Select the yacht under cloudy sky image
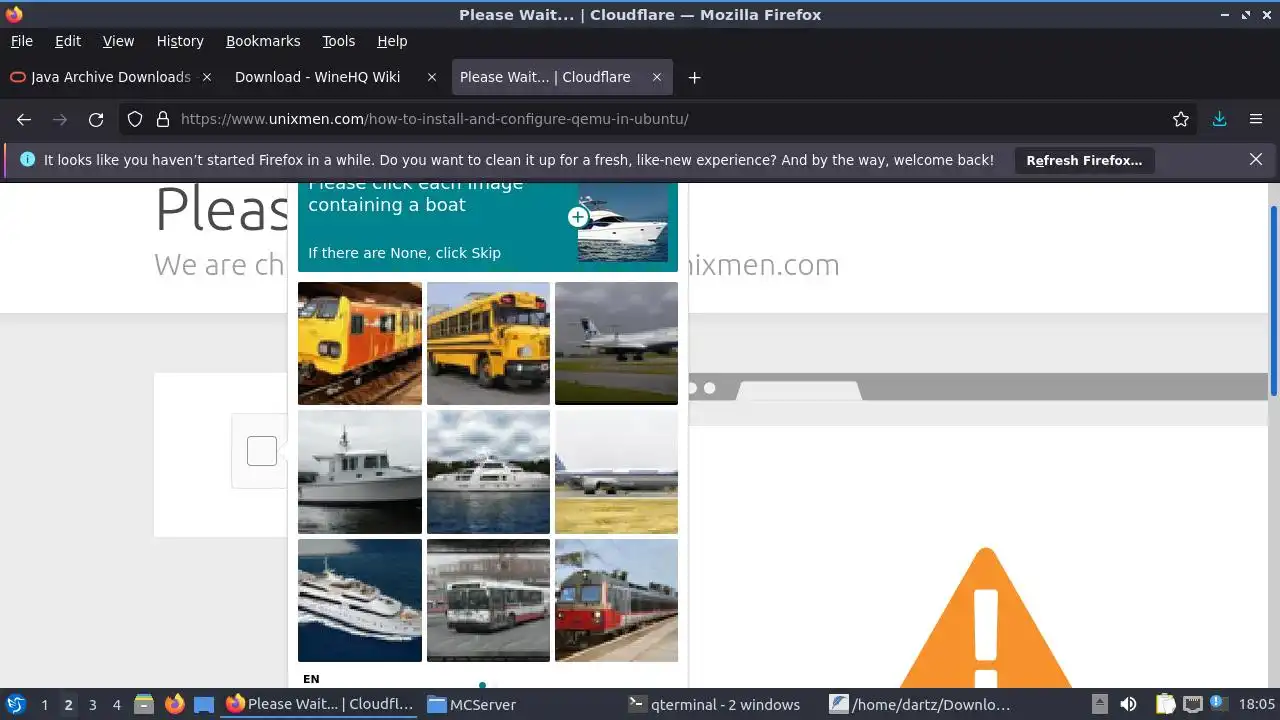This screenshot has width=1280, height=720. click(488, 472)
